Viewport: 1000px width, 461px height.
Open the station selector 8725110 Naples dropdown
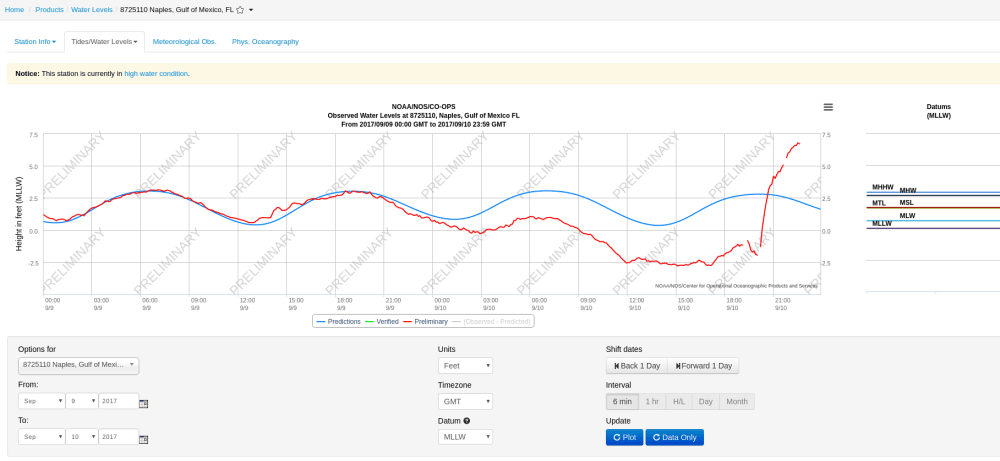[78, 365]
